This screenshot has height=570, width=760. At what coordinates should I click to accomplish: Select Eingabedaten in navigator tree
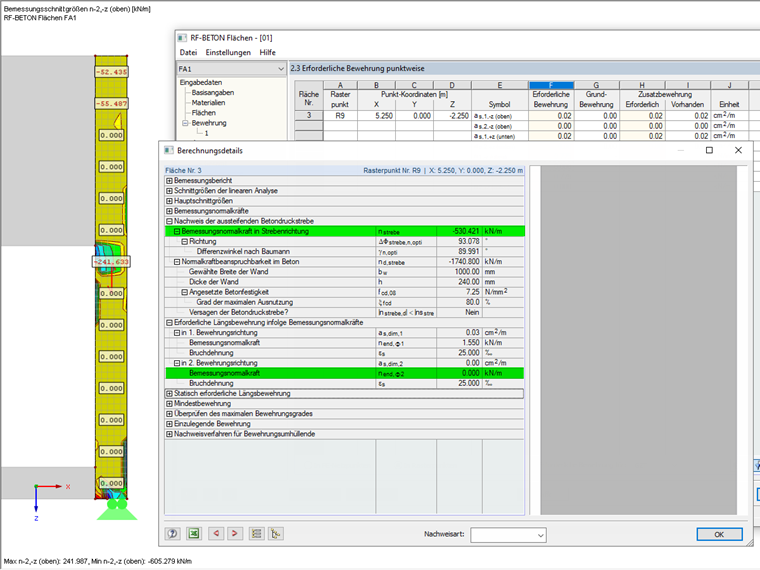click(x=201, y=82)
